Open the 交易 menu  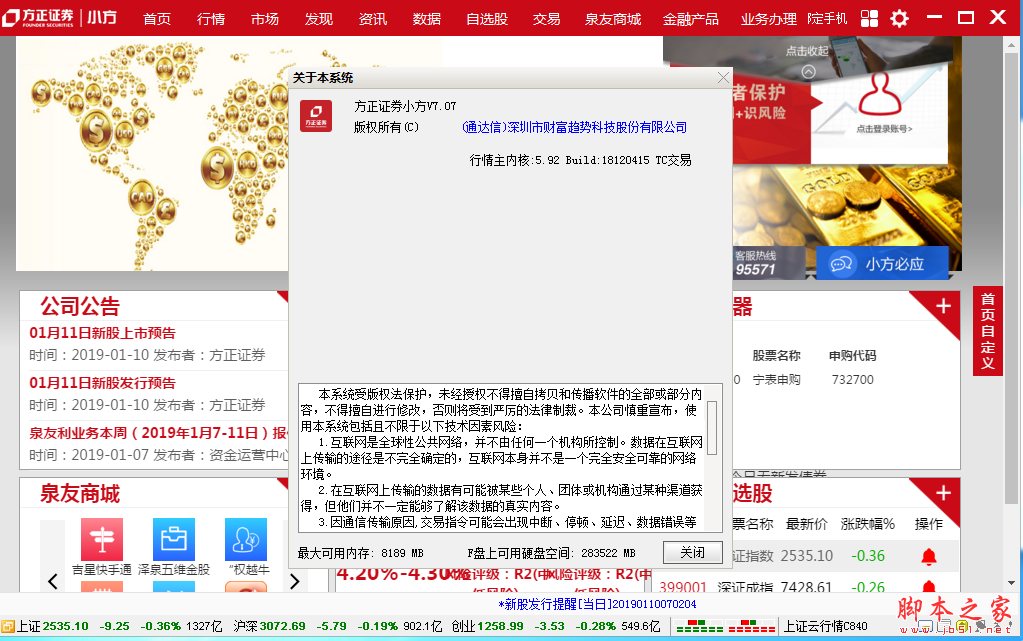(x=546, y=19)
